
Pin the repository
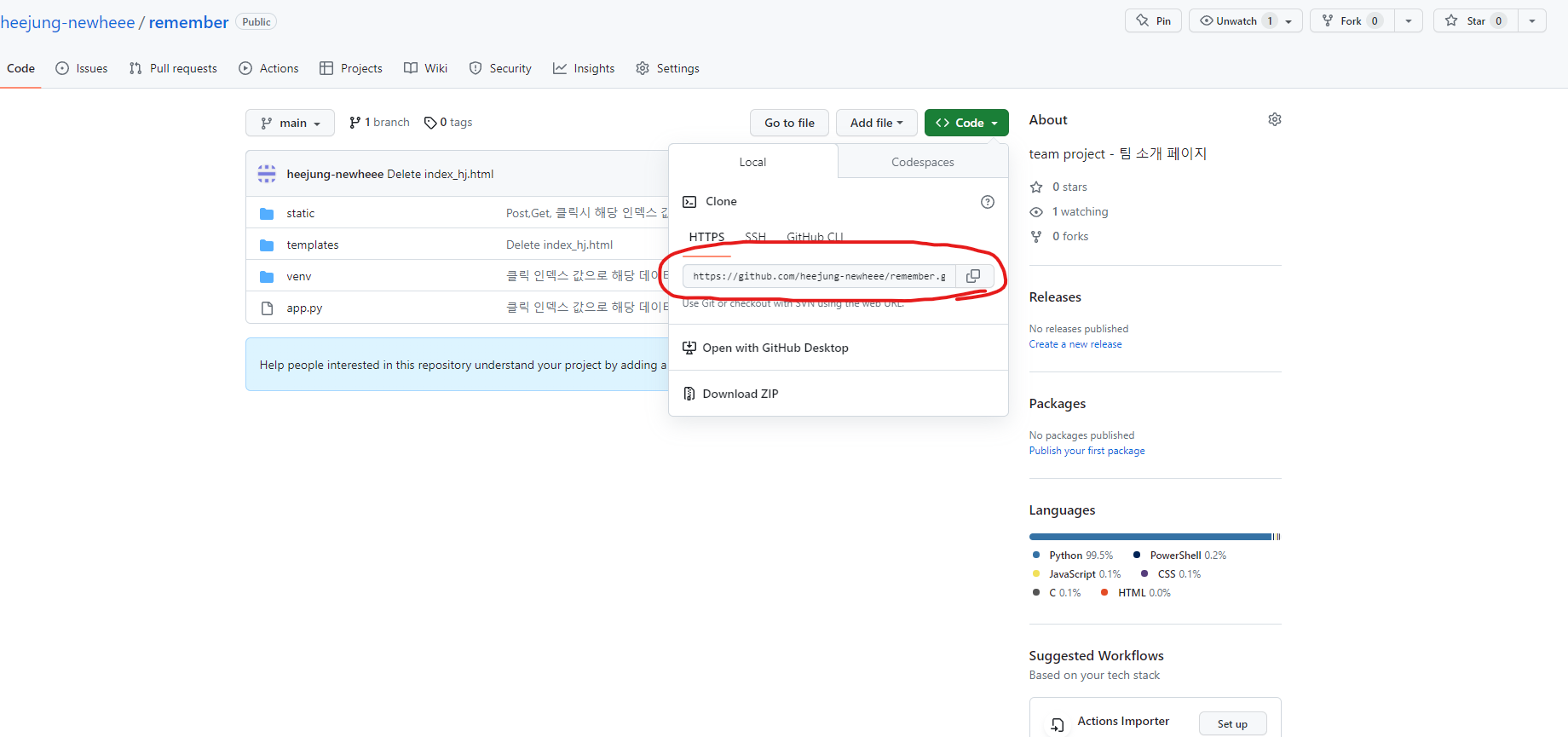(1153, 20)
